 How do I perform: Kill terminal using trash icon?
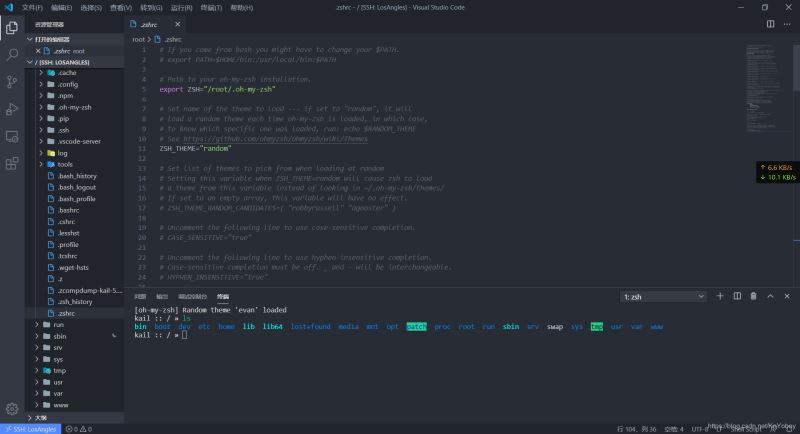(x=753, y=296)
